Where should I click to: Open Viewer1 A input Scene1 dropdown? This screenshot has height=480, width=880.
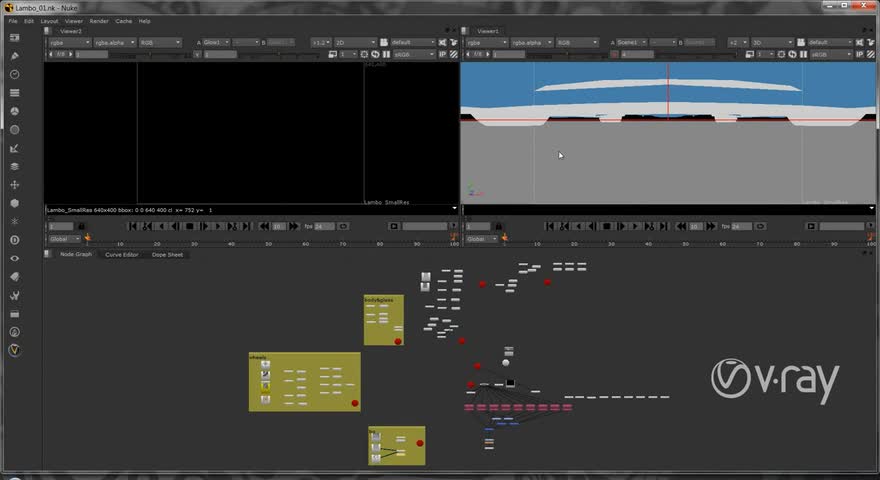click(x=632, y=43)
